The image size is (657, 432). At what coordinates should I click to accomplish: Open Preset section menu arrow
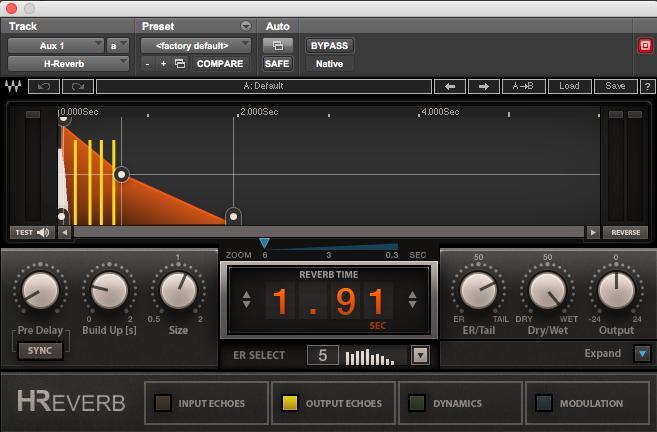(x=246, y=26)
